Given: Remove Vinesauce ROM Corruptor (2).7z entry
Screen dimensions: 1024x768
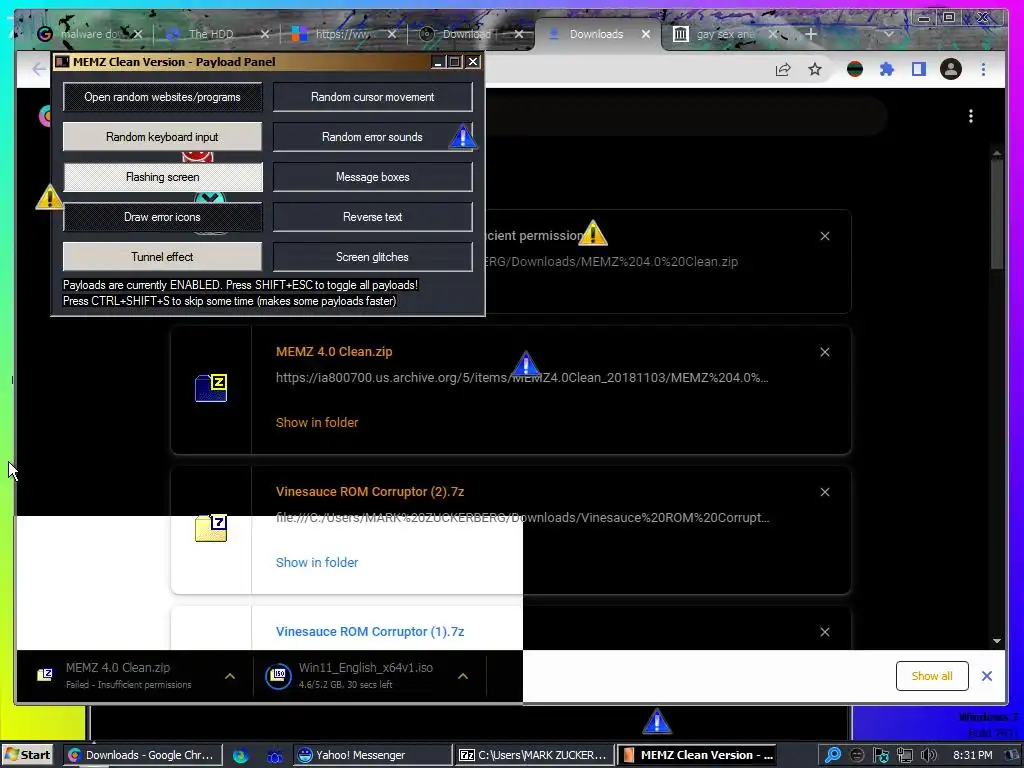Looking at the screenshot, I should point(825,492).
